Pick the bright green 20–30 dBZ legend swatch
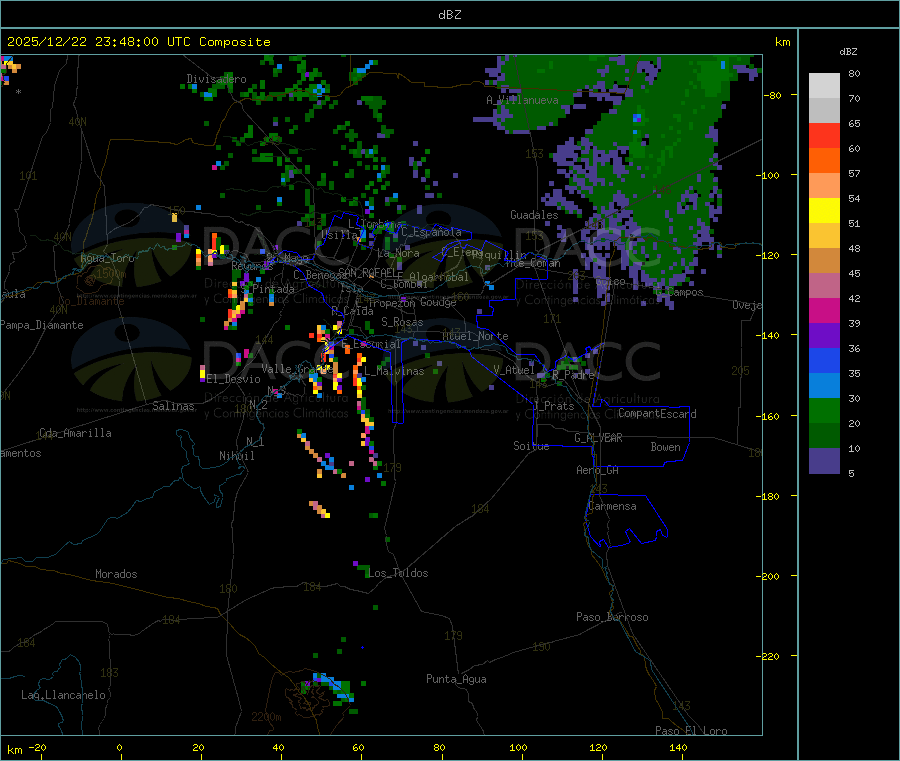The height and width of the screenshot is (761, 900). point(824,410)
